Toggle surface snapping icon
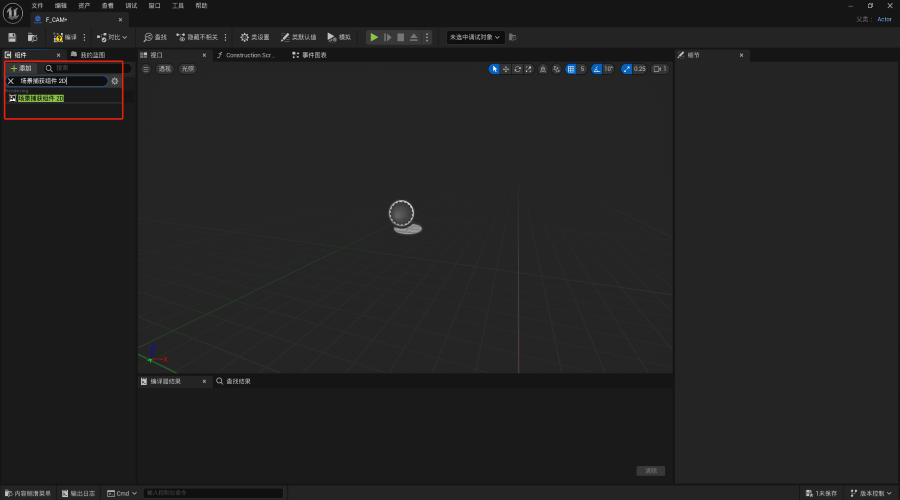The width and height of the screenshot is (900, 500). coord(556,69)
